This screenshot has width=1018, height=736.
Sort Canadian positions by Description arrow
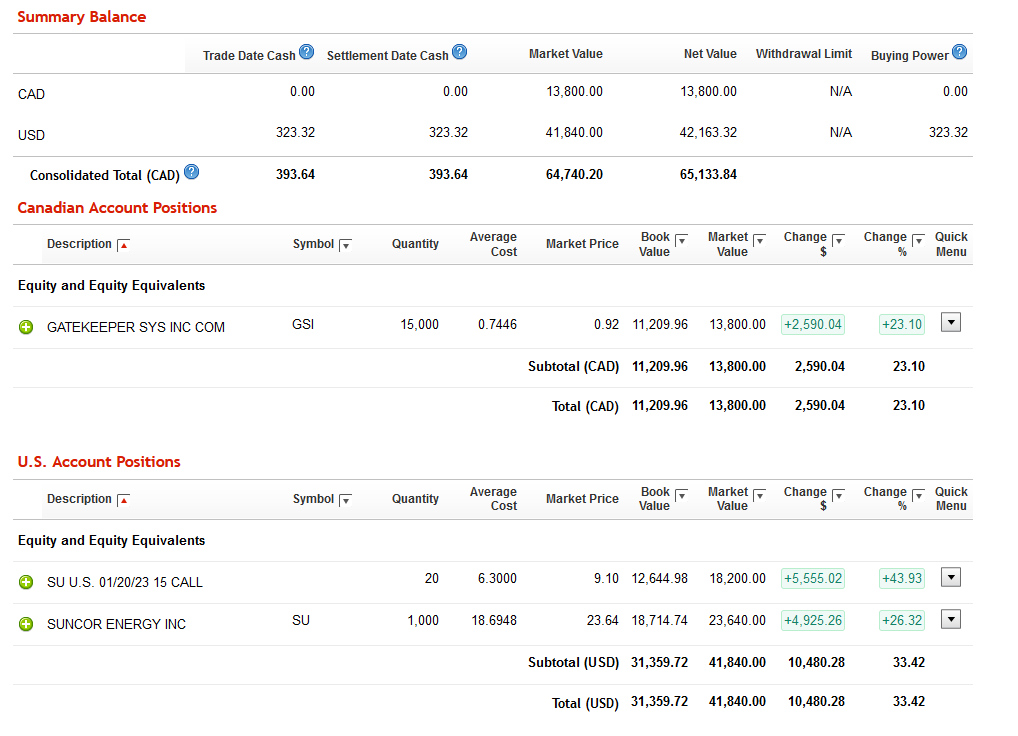[123, 245]
